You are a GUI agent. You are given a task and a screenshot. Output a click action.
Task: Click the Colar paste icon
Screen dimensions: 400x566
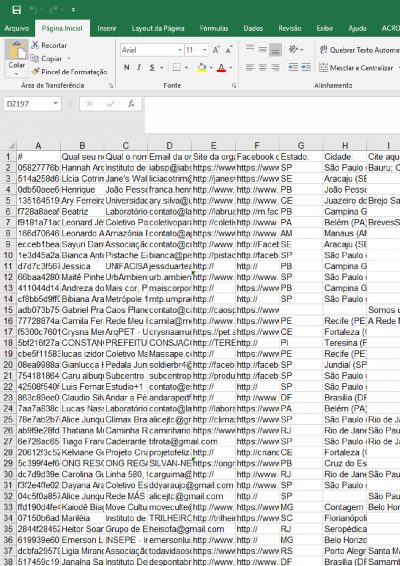click(x=17, y=51)
